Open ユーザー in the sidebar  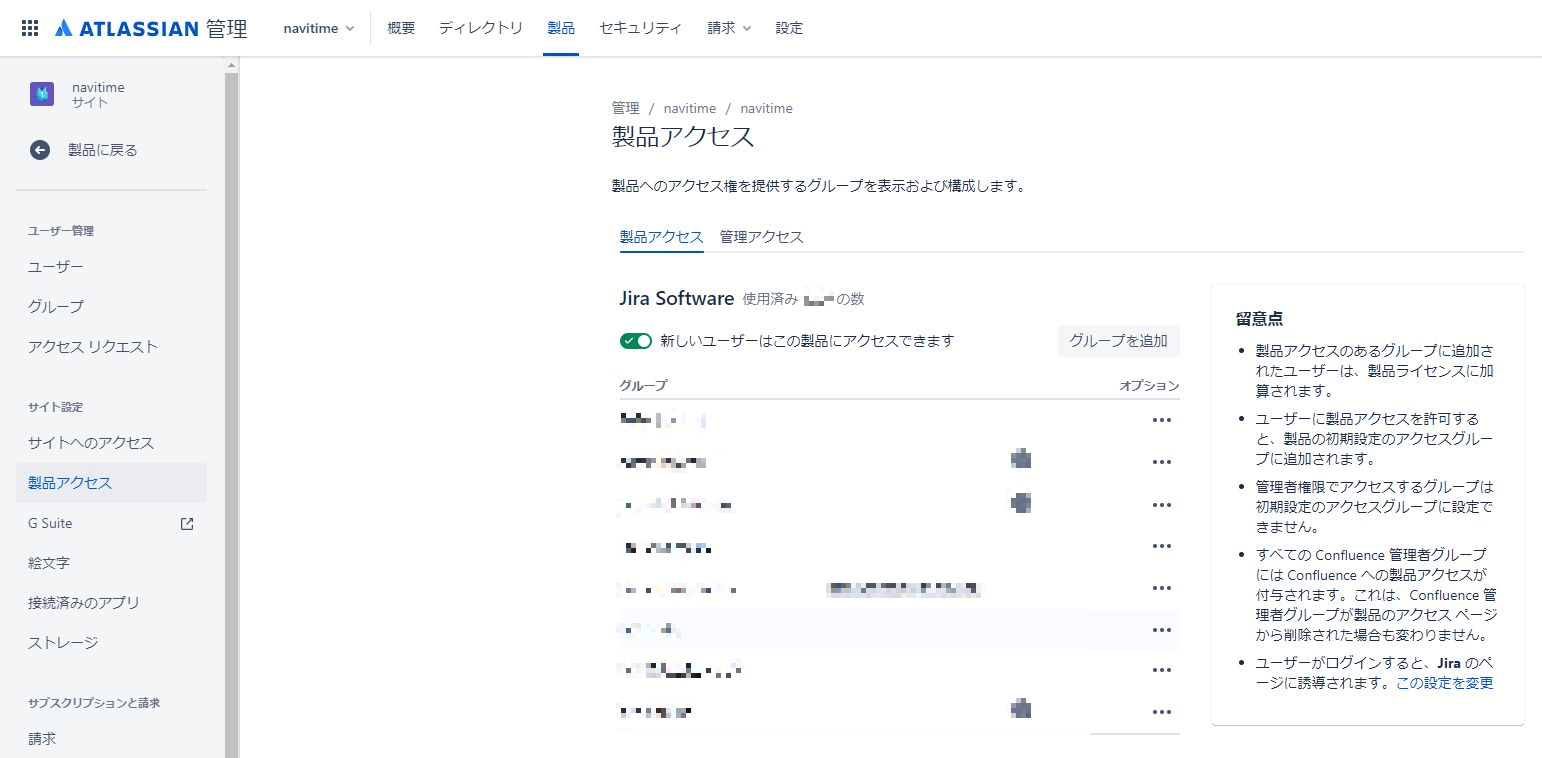pos(56,267)
